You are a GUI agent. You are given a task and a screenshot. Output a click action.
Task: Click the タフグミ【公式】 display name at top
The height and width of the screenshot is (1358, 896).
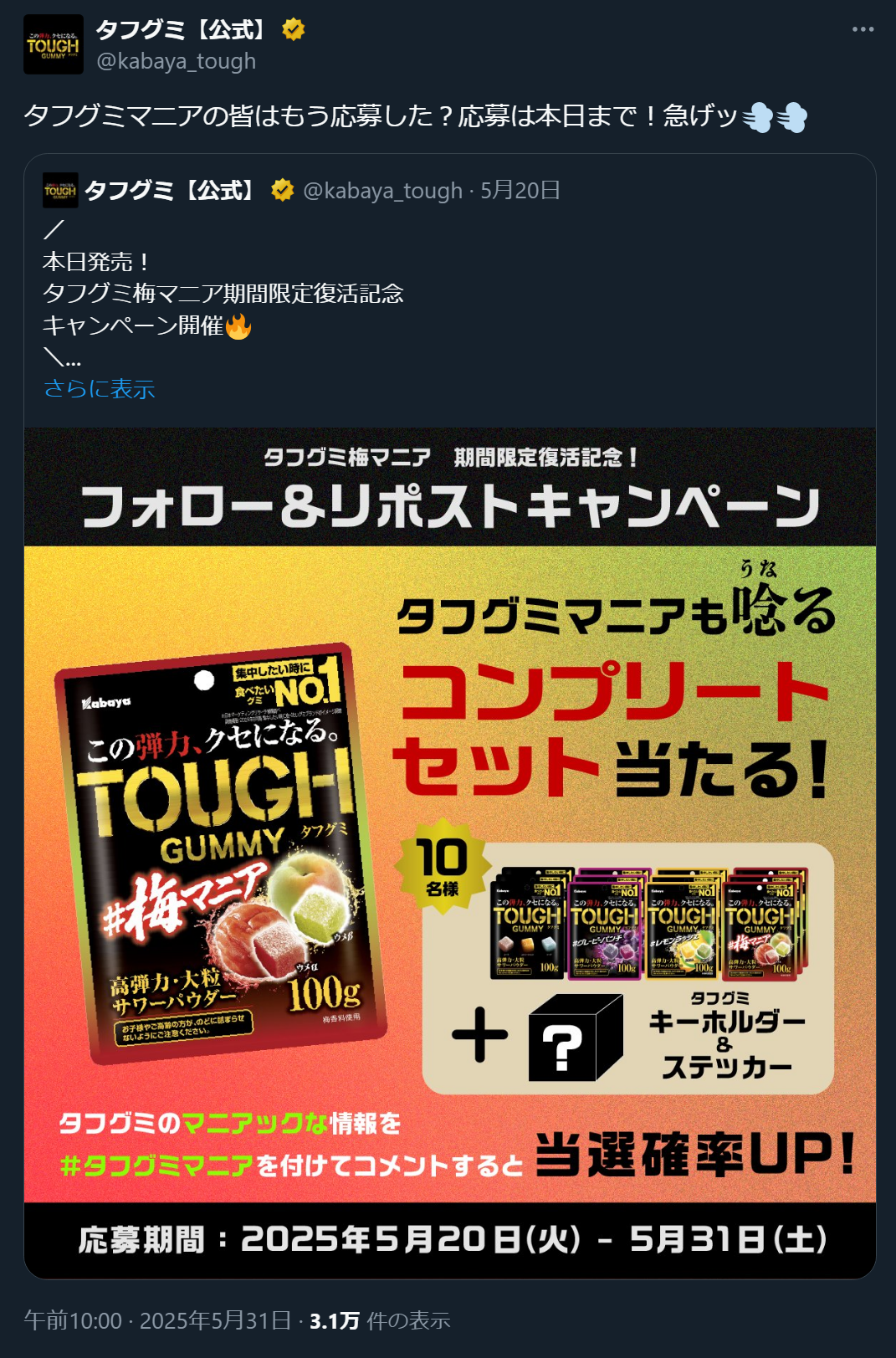coord(181,30)
